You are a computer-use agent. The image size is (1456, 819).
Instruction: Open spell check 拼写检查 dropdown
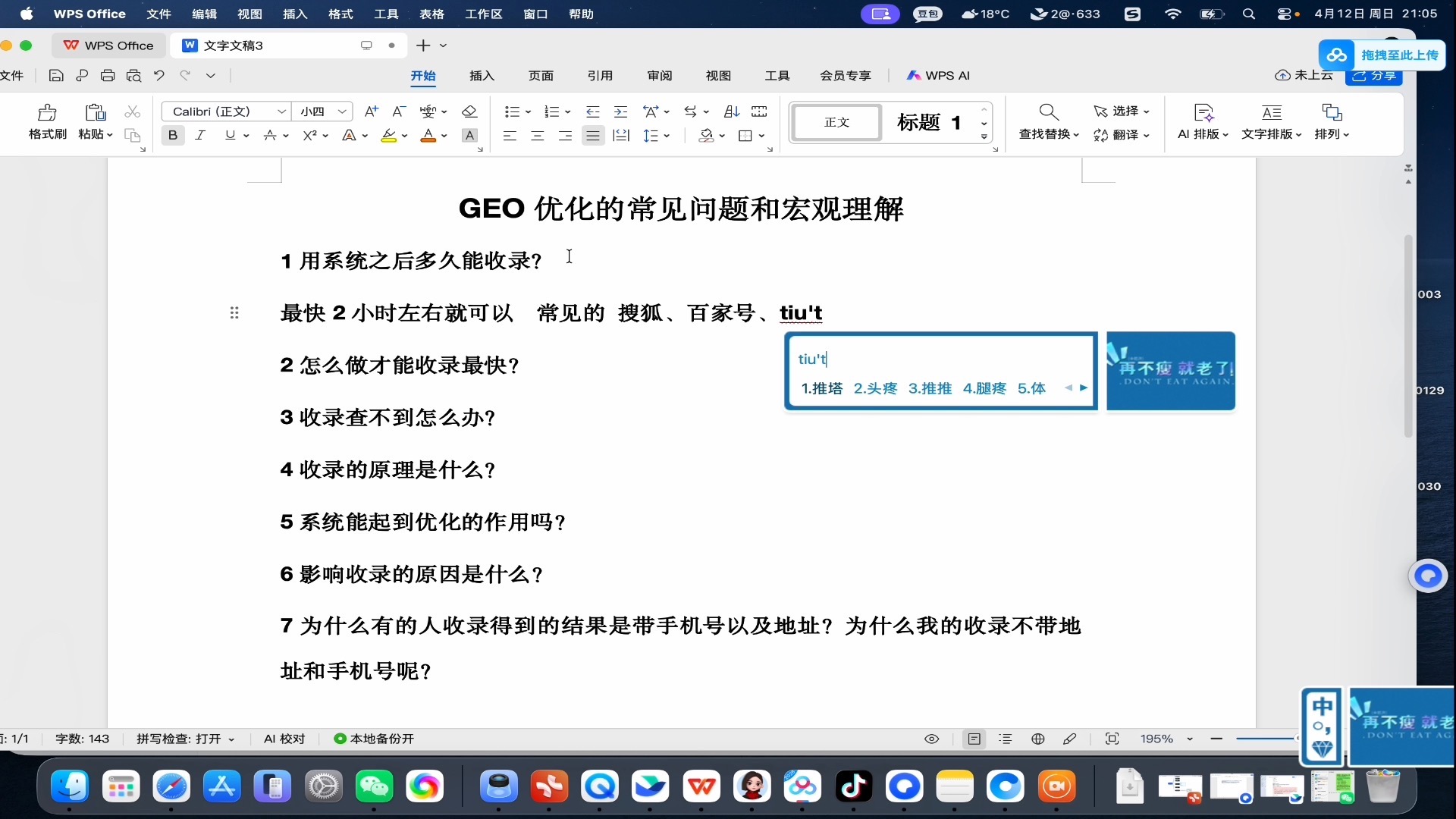point(185,739)
